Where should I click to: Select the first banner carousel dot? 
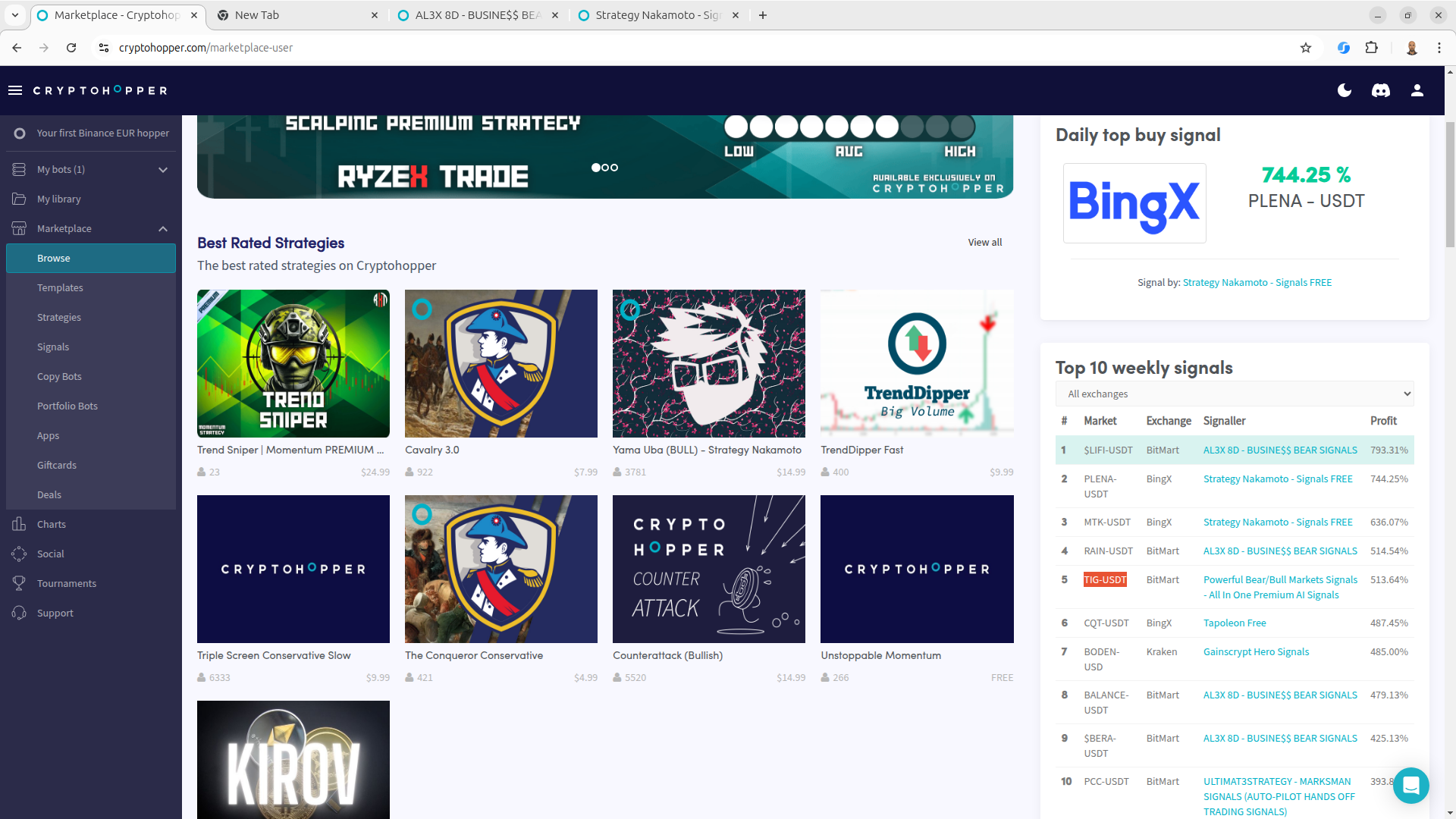coord(596,168)
